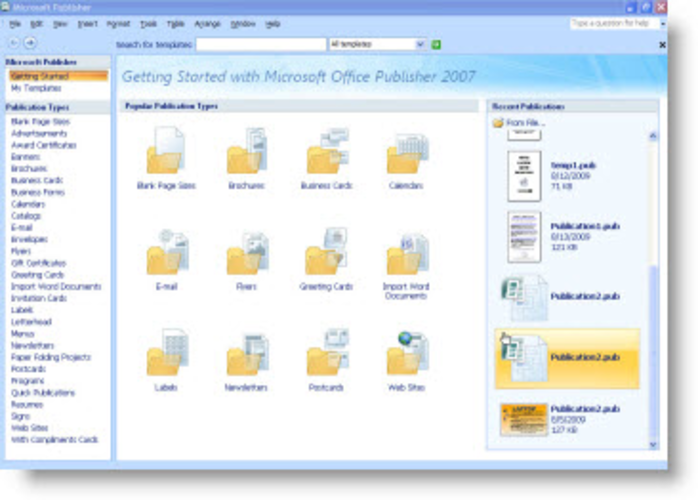Viewport: 698px width, 500px height.
Task: Open the File menu
Action: pyautogui.click(x=15, y=24)
